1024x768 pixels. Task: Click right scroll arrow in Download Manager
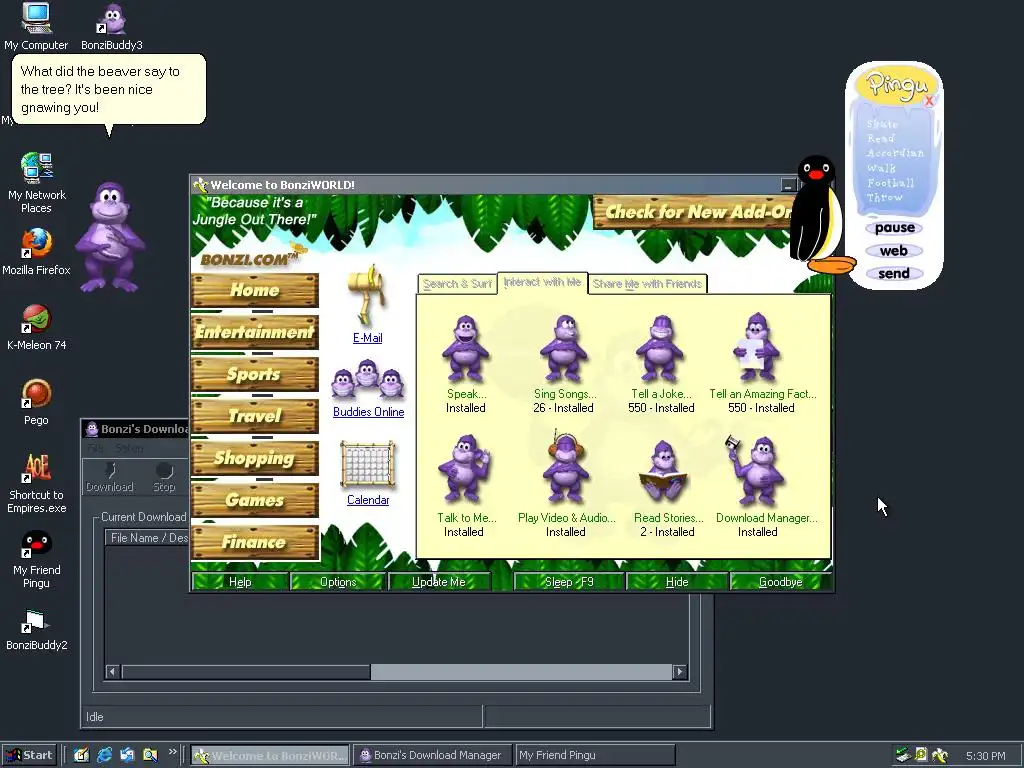coord(680,671)
